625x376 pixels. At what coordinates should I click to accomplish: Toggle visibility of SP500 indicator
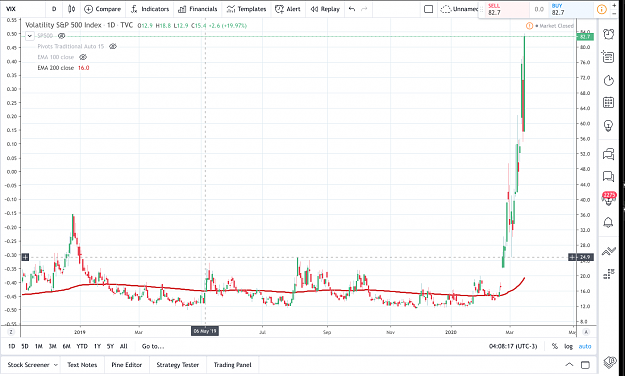pos(61,36)
